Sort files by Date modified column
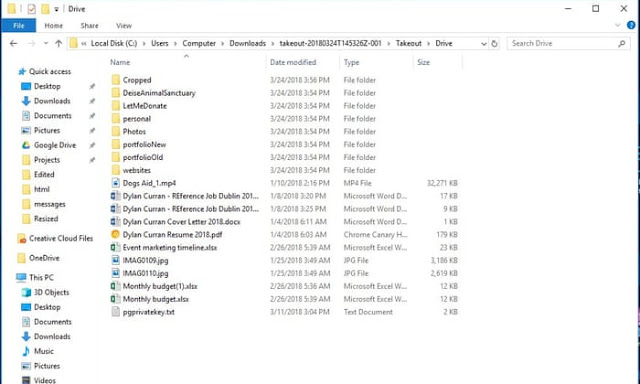This screenshot has width=640, height=384. [293, 62]
